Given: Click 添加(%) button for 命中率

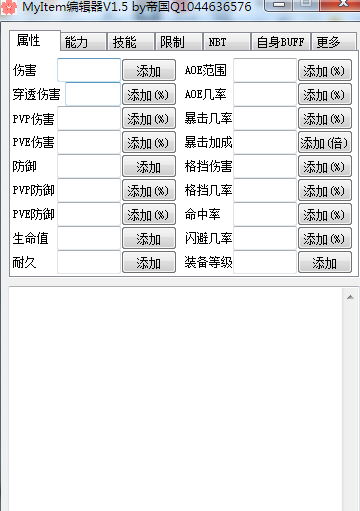Looking at the screenshot, I should 325,214.
